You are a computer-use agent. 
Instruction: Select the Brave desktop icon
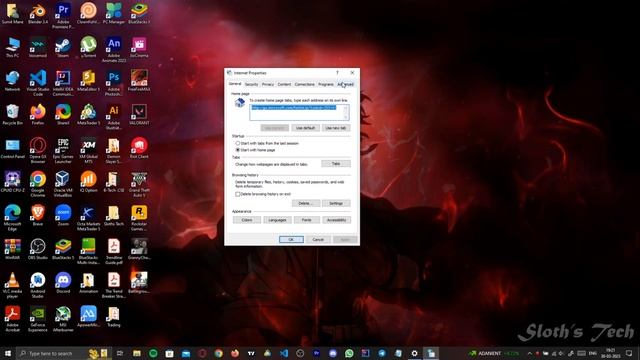click(x=38, y=216)
